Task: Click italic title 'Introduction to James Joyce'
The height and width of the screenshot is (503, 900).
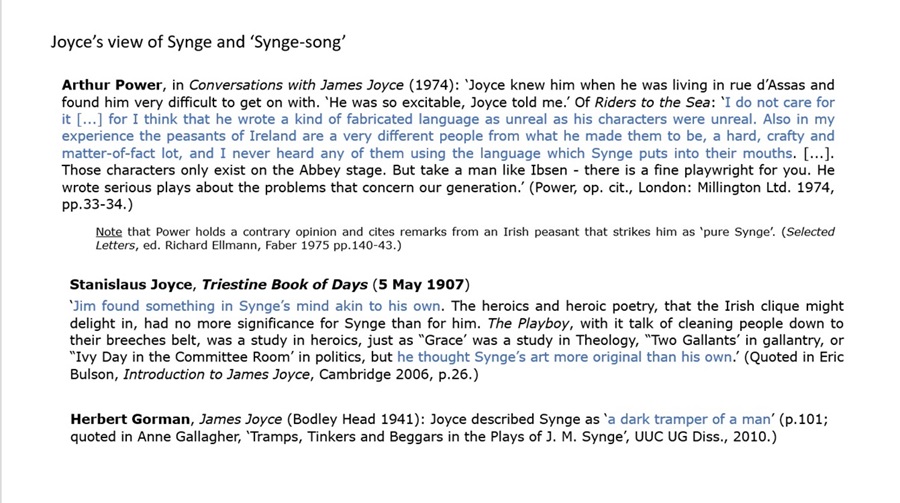Action: tap(217, 374)
